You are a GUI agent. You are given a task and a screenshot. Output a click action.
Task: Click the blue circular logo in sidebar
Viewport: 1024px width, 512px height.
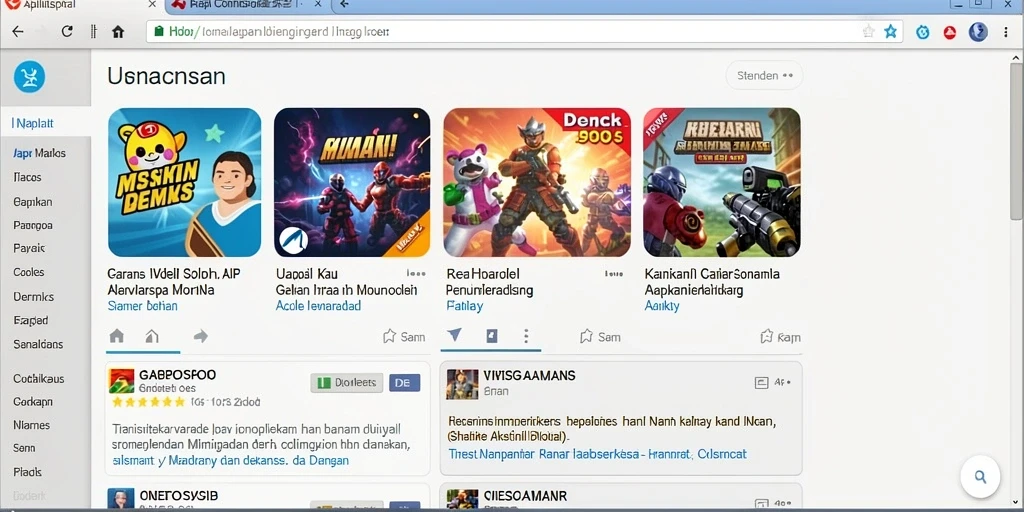[29, 77]
